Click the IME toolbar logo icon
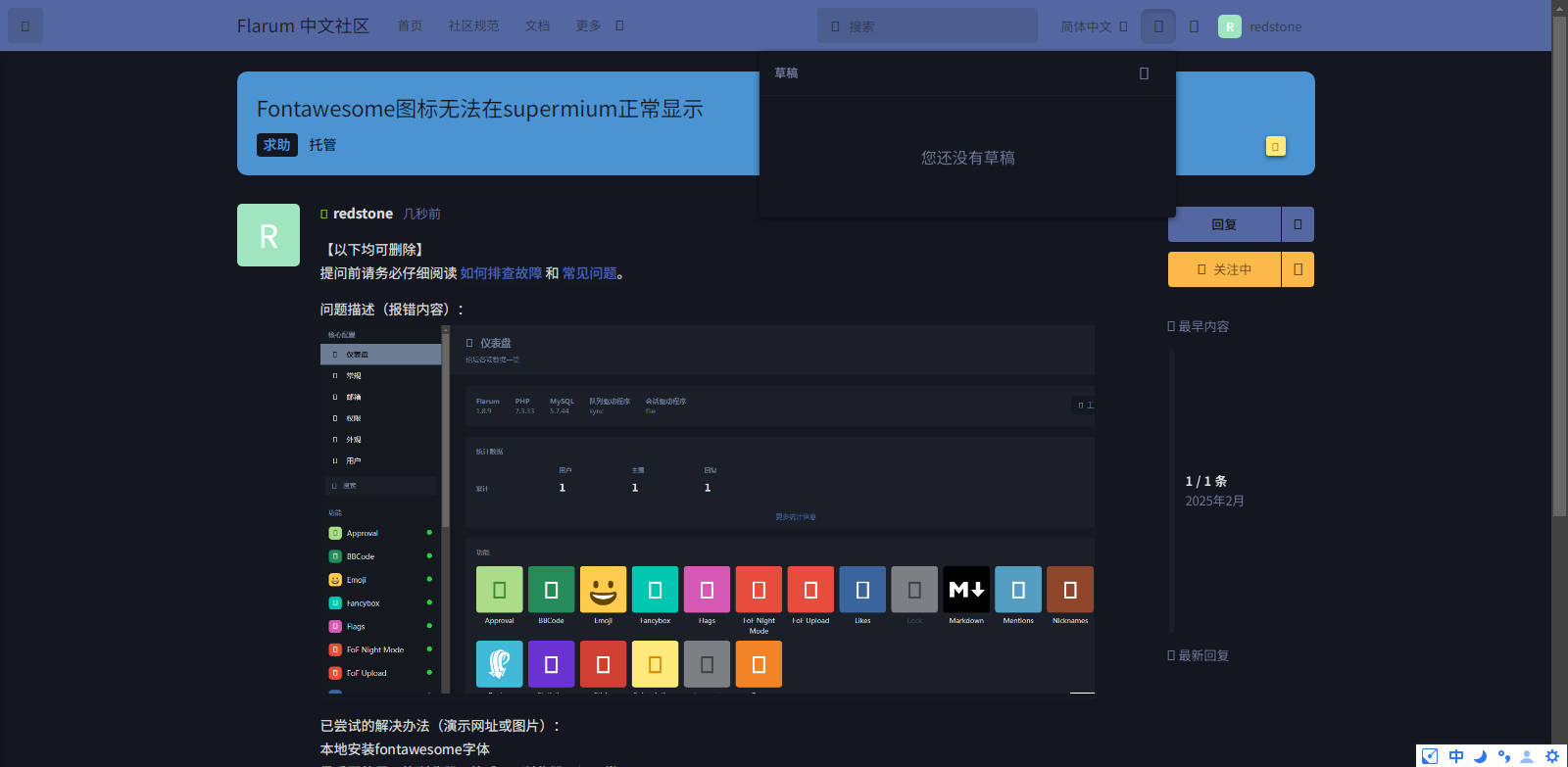The height and width of the screenshot is (767, 1568). click(1430, 756)
